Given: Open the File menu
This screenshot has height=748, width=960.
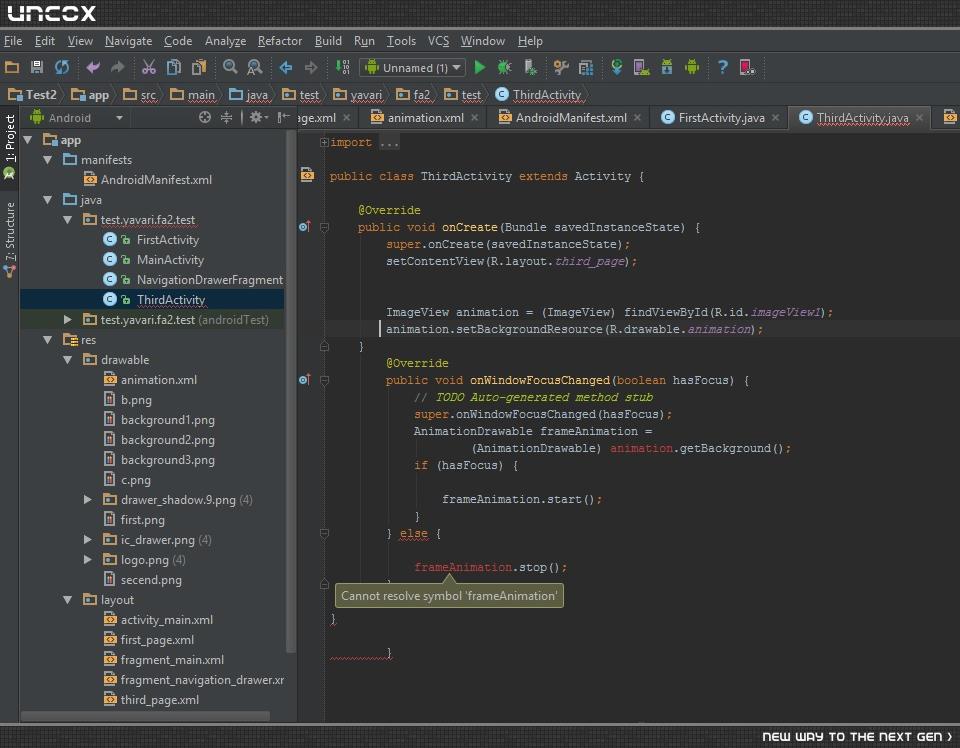Looking at the screenshot, I should pos(13,41).
